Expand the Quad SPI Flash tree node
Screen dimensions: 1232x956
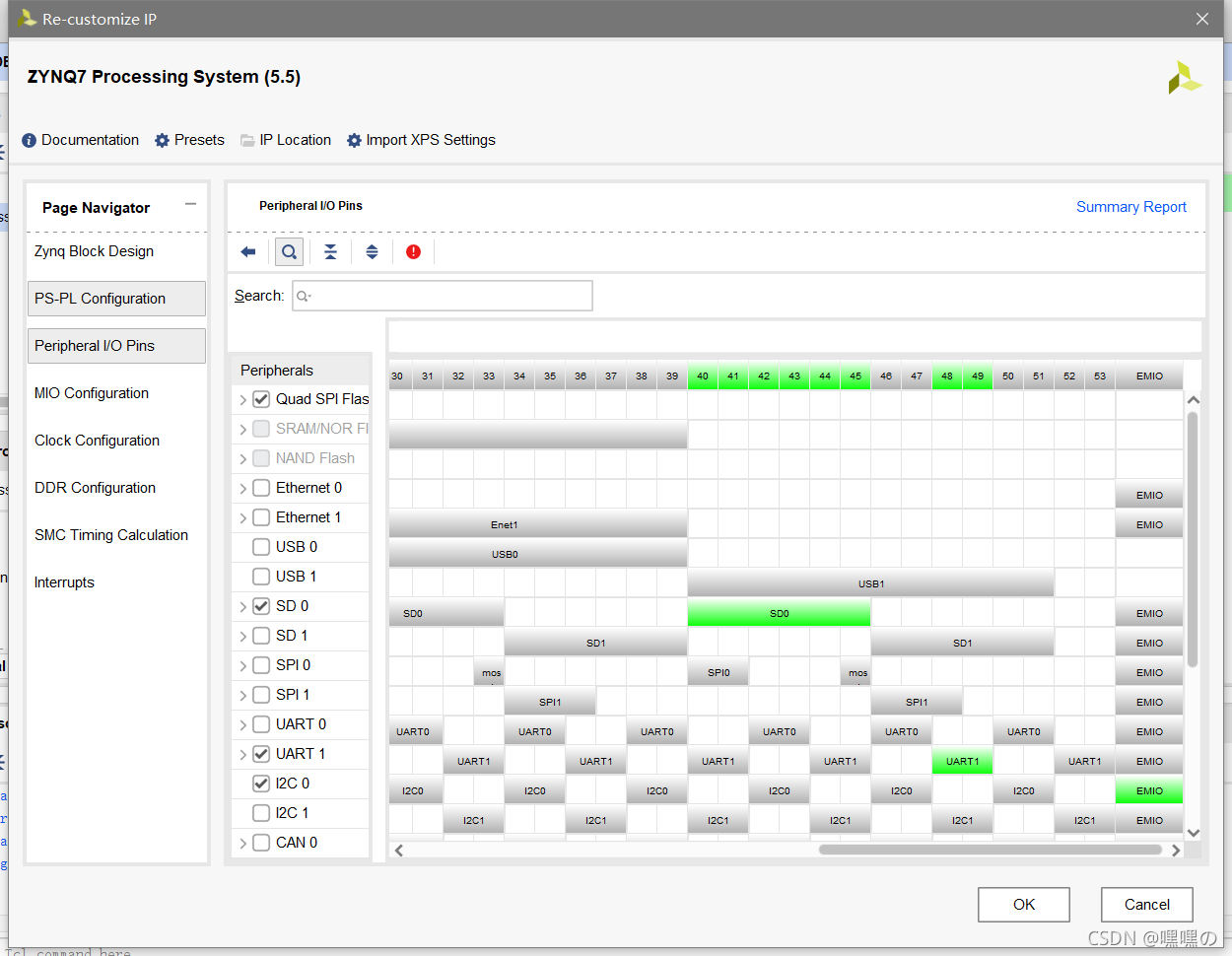tap(243, 400)
